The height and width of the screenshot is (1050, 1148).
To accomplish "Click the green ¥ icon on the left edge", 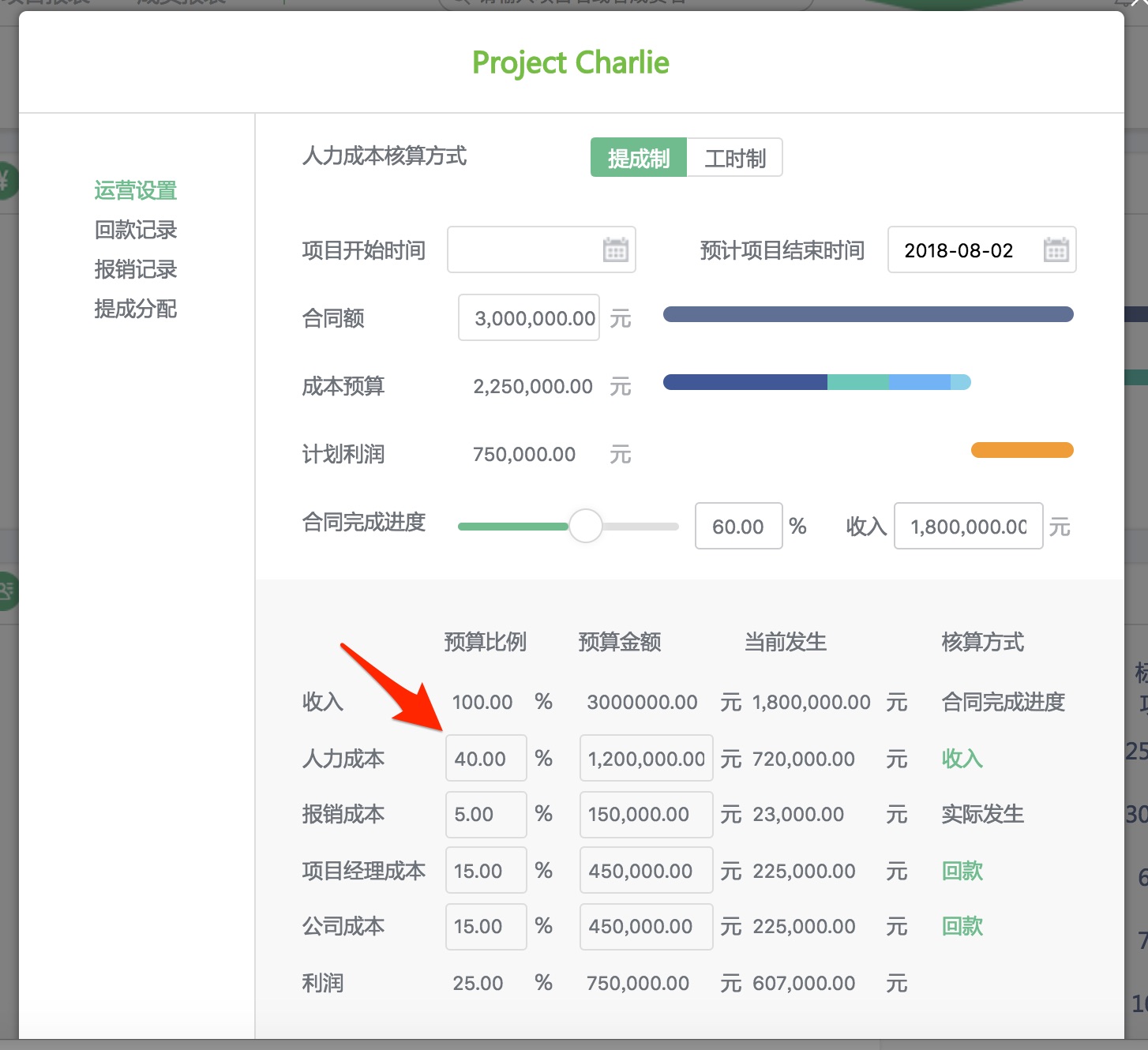I will click(6, 182).
